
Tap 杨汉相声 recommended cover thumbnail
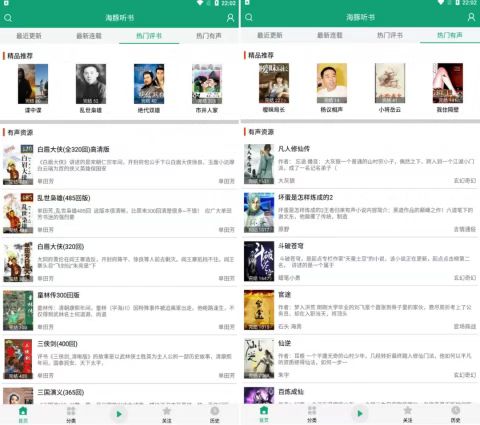tap(332, 83)
